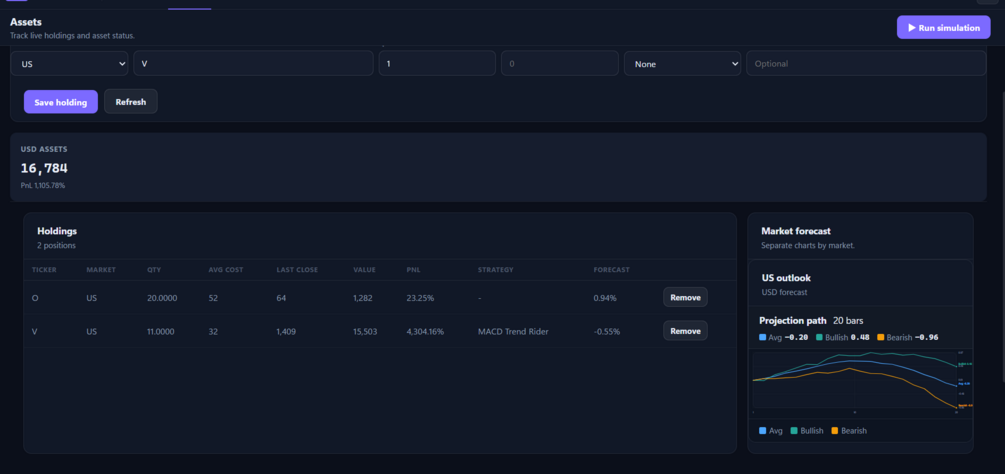Click the Optional input field
The width and height of the screenshot is (1005, 474).
pyautogui.click(x=866, y=63)
